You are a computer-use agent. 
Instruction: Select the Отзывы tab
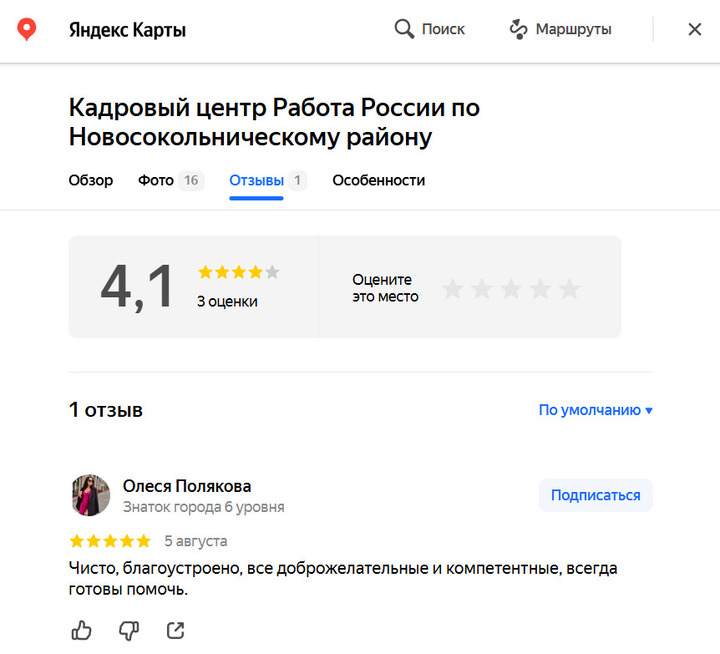pyautogui.click(x=256, y=181)
